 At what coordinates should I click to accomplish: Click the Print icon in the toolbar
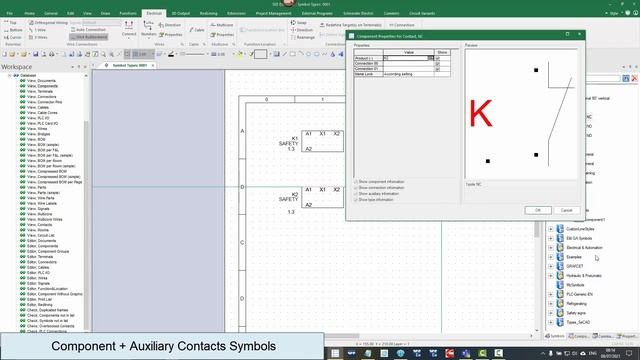click(51, 54)
